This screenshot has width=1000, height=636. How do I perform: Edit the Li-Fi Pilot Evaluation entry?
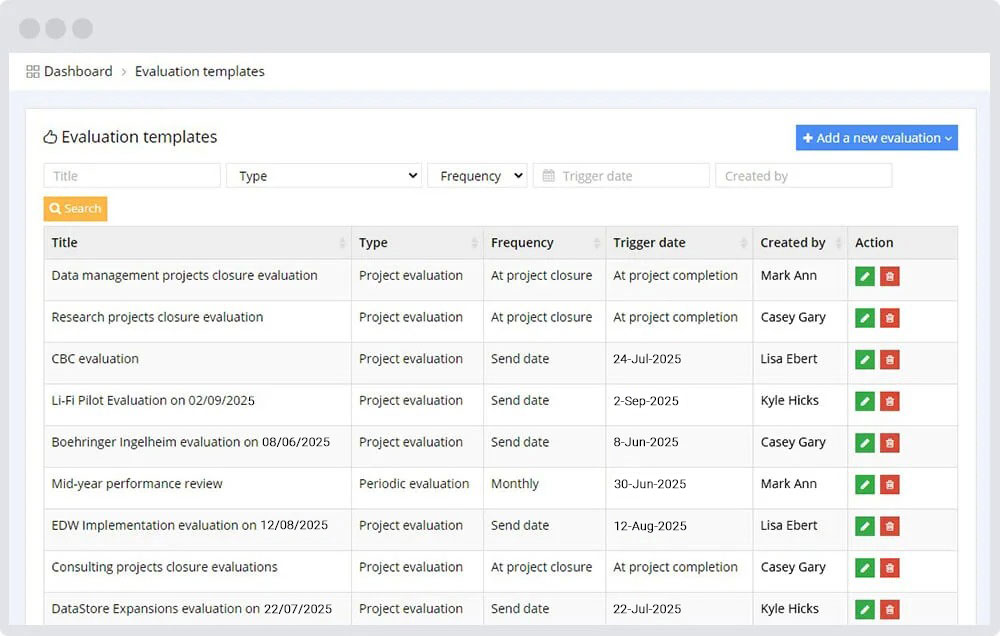(864, 401)
